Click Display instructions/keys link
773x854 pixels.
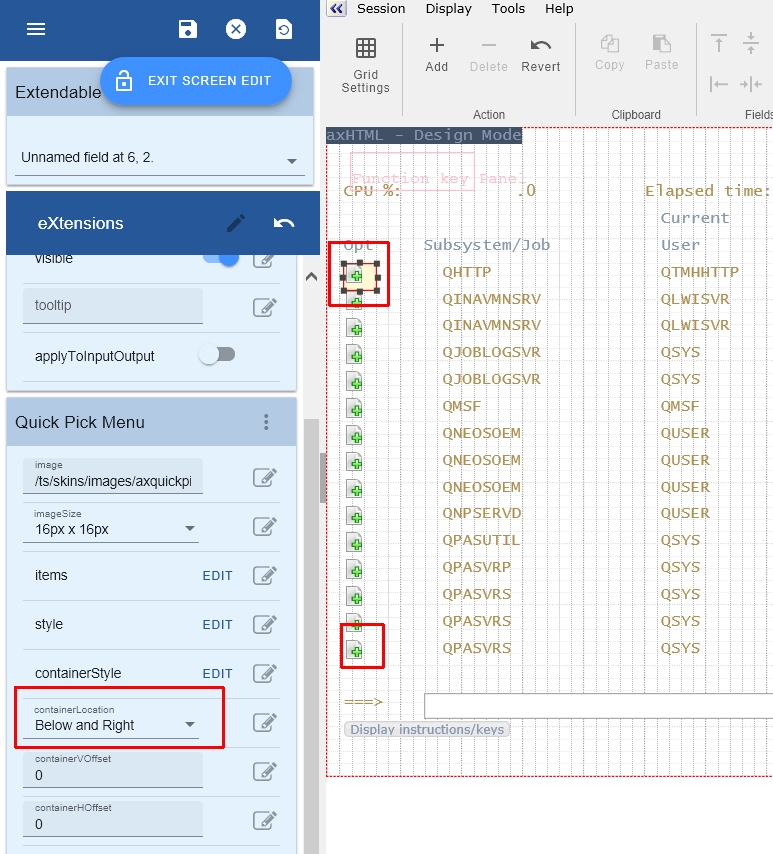coord(427,729)
